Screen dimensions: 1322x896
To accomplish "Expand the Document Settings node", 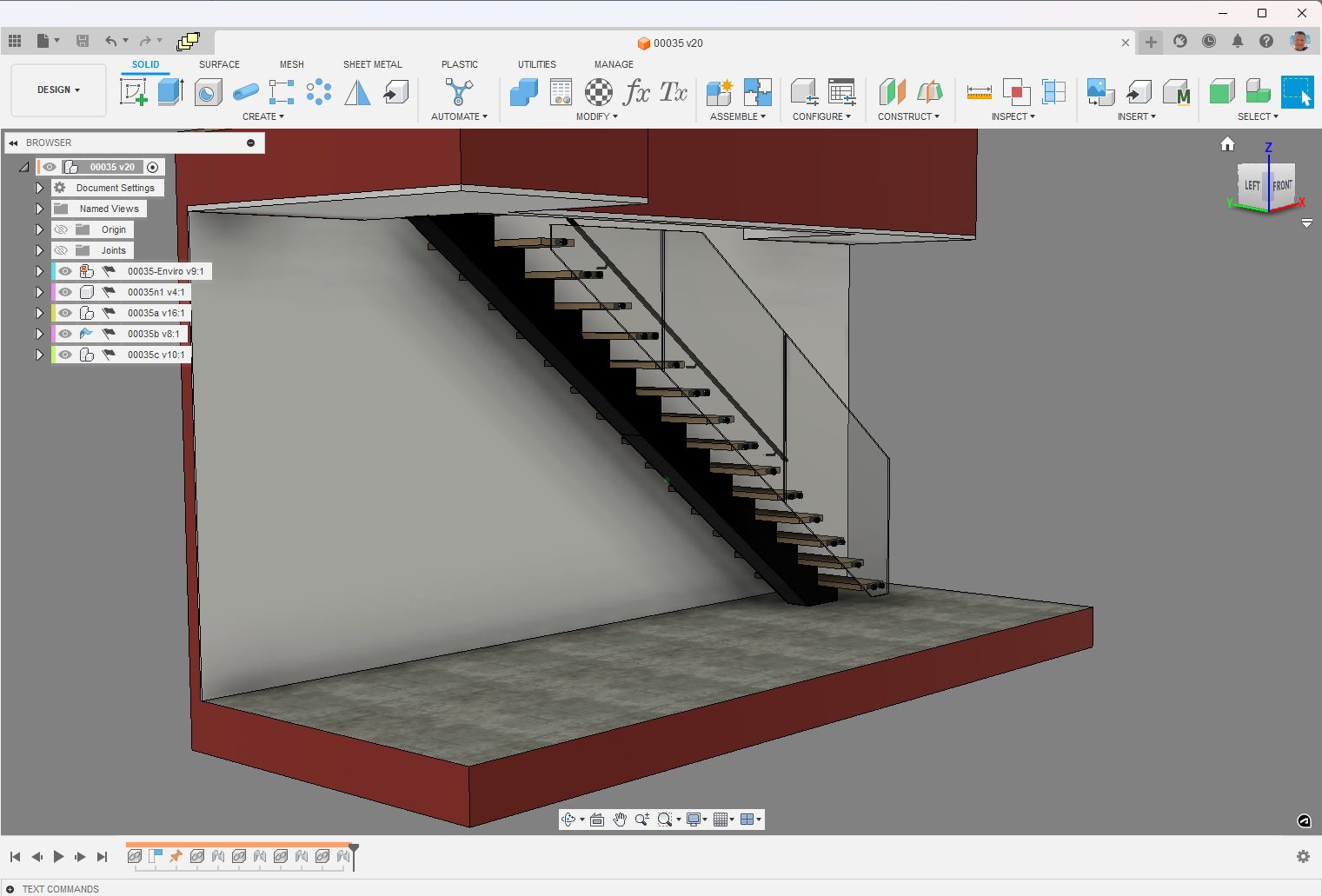I will click(x=39, y=188).
